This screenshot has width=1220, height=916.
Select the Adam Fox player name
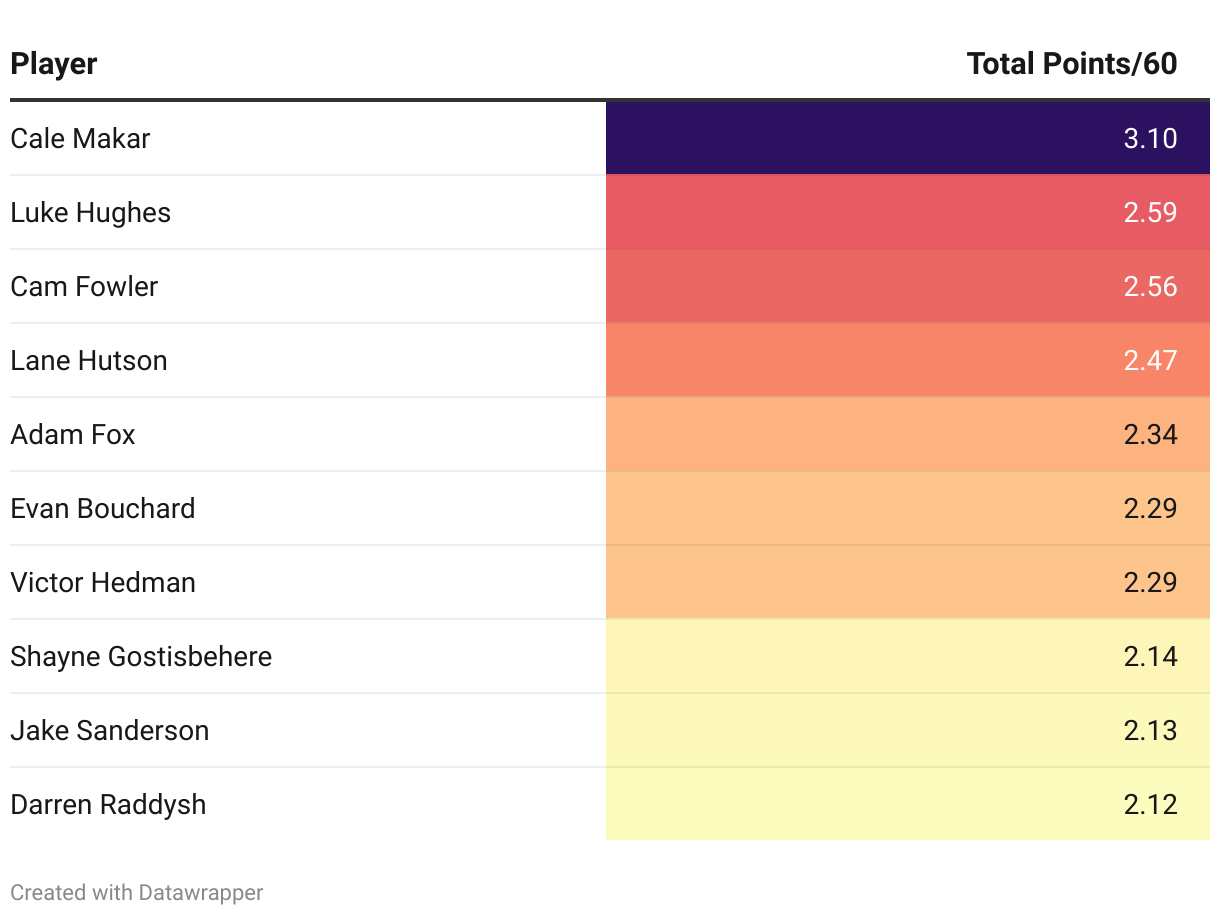pos(73,434)
